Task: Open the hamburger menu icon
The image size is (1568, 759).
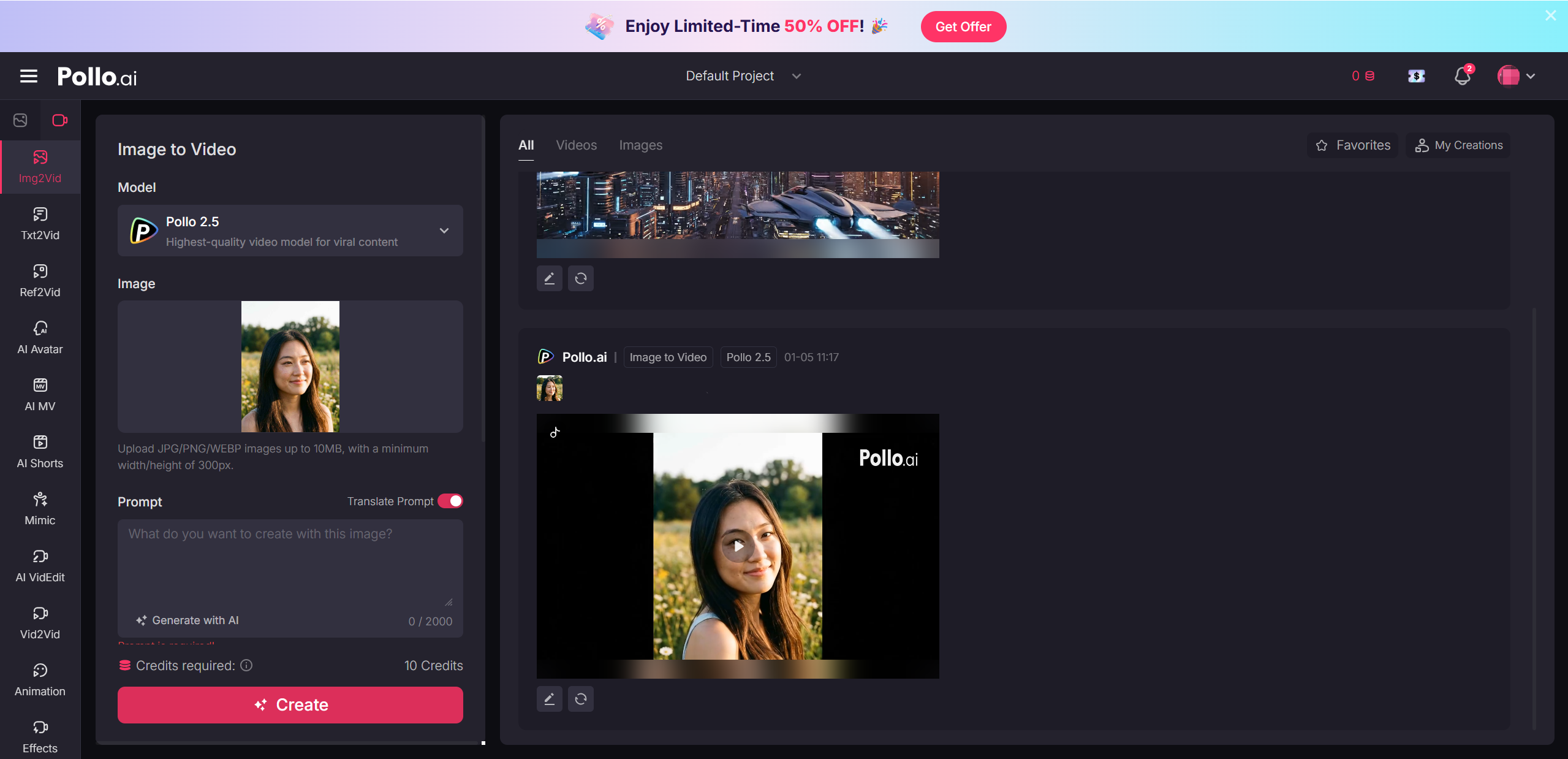Action: coord(29,76)
